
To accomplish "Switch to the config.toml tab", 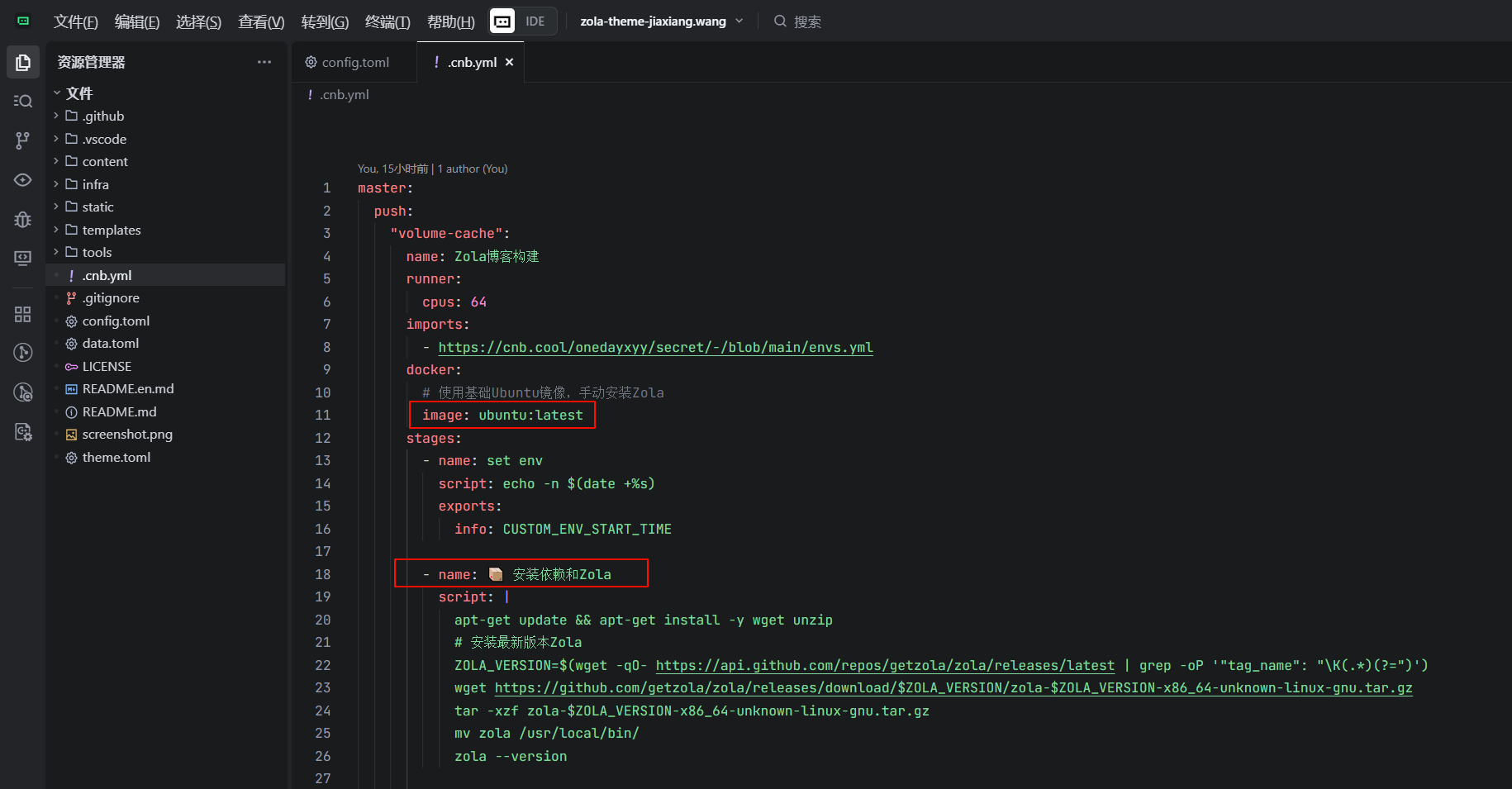I will (354, 62).
